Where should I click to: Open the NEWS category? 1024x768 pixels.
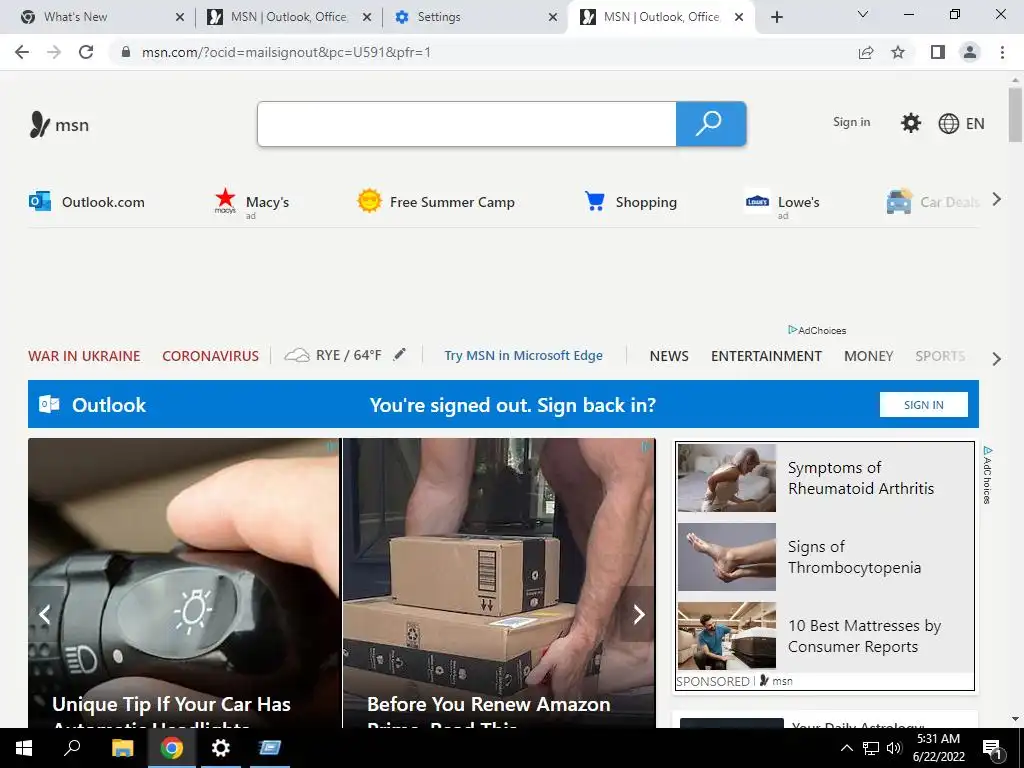coord(669,356)
